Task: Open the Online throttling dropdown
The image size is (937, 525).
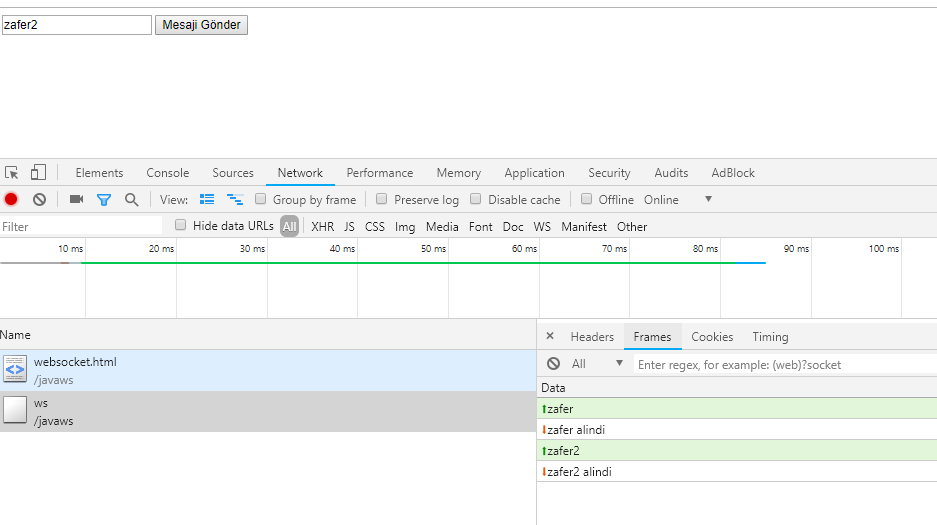Action: point(678,199)
